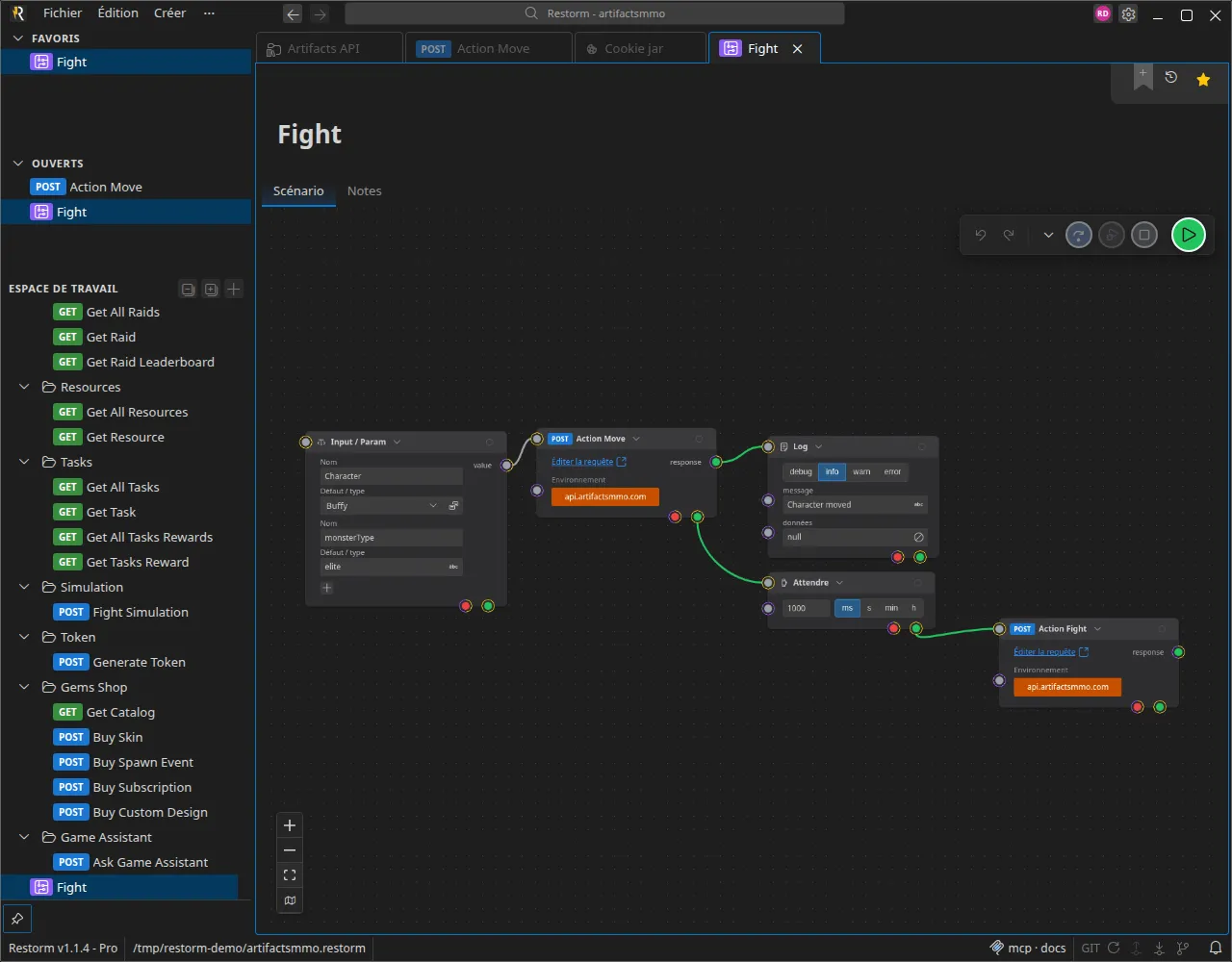Pin the sidebar with the pin icon
The height and width of the screenshot is (962, 1232).
(x=15, y=918)
